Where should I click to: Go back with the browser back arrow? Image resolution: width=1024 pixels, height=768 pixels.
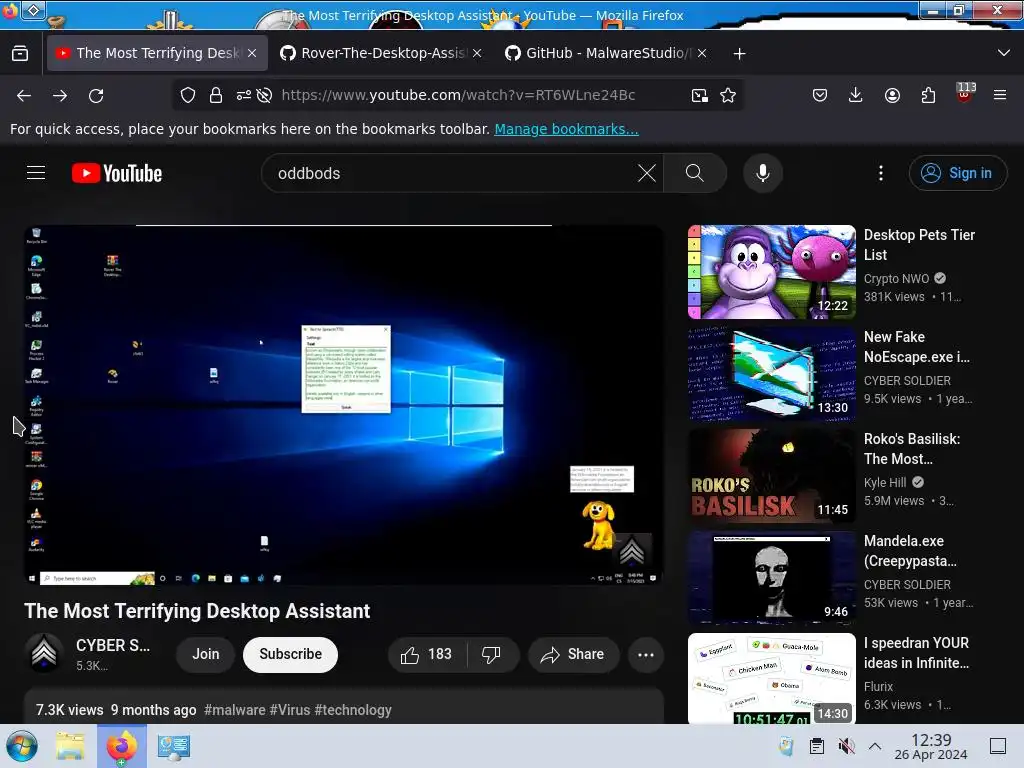point(24,95)
